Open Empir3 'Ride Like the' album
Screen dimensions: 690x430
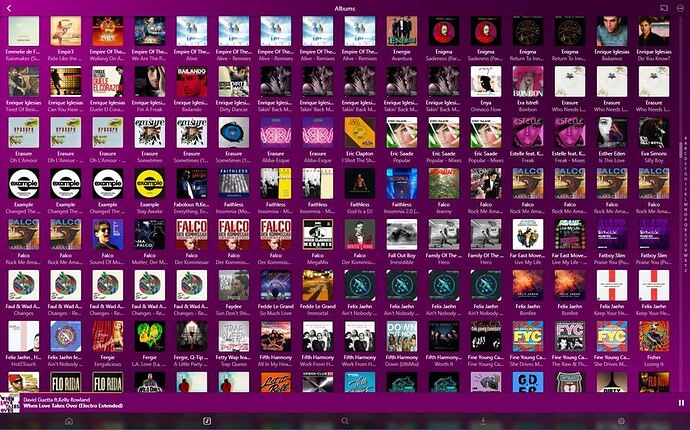click(66, 31)
